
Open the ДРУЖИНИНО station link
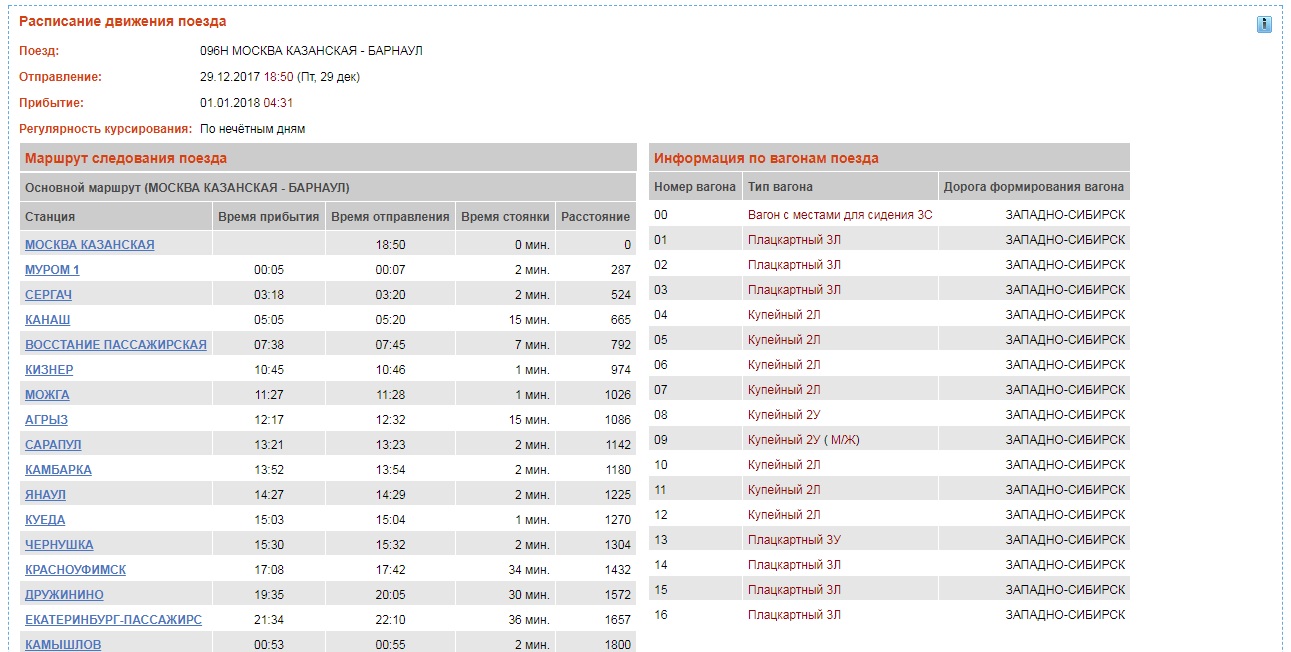pyautogui.click(x=64, y=595)
